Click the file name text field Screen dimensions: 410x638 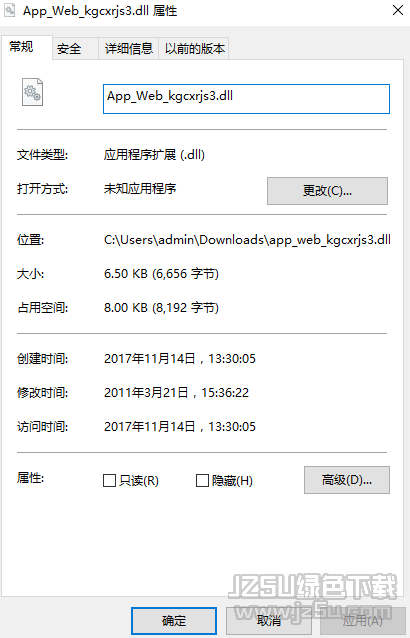pyautogui.click(x=246, y=99)
